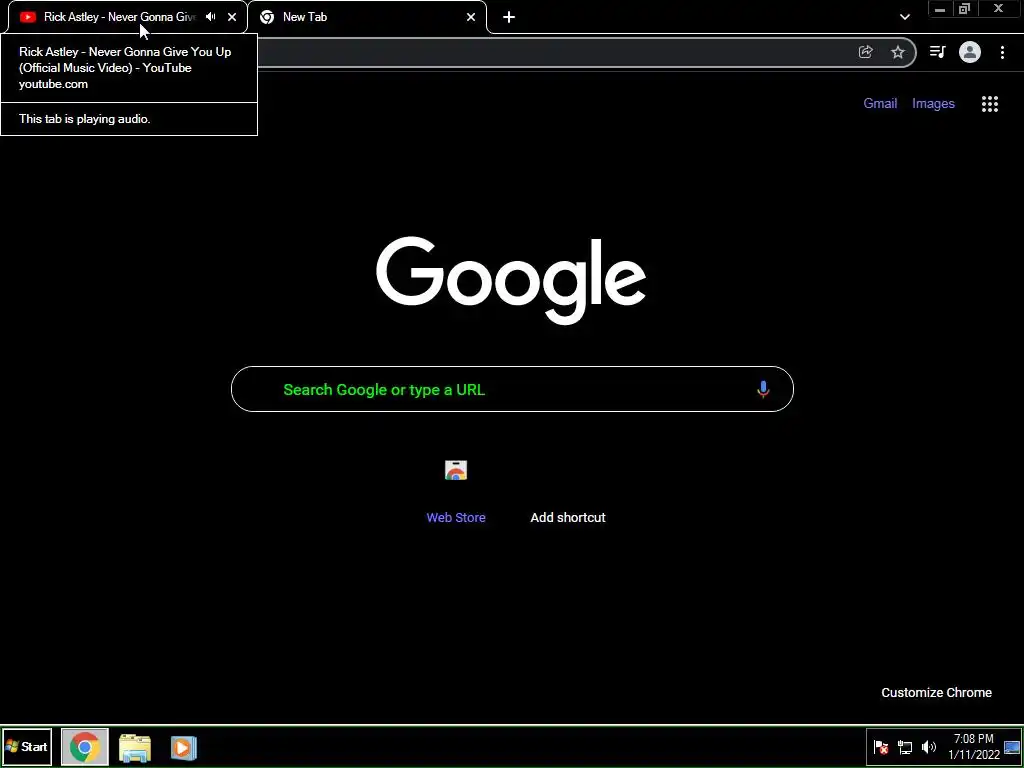Screen dimensions: 1024x768
Task: Close the New Tab tab
Action: click(x=471, y=17)
